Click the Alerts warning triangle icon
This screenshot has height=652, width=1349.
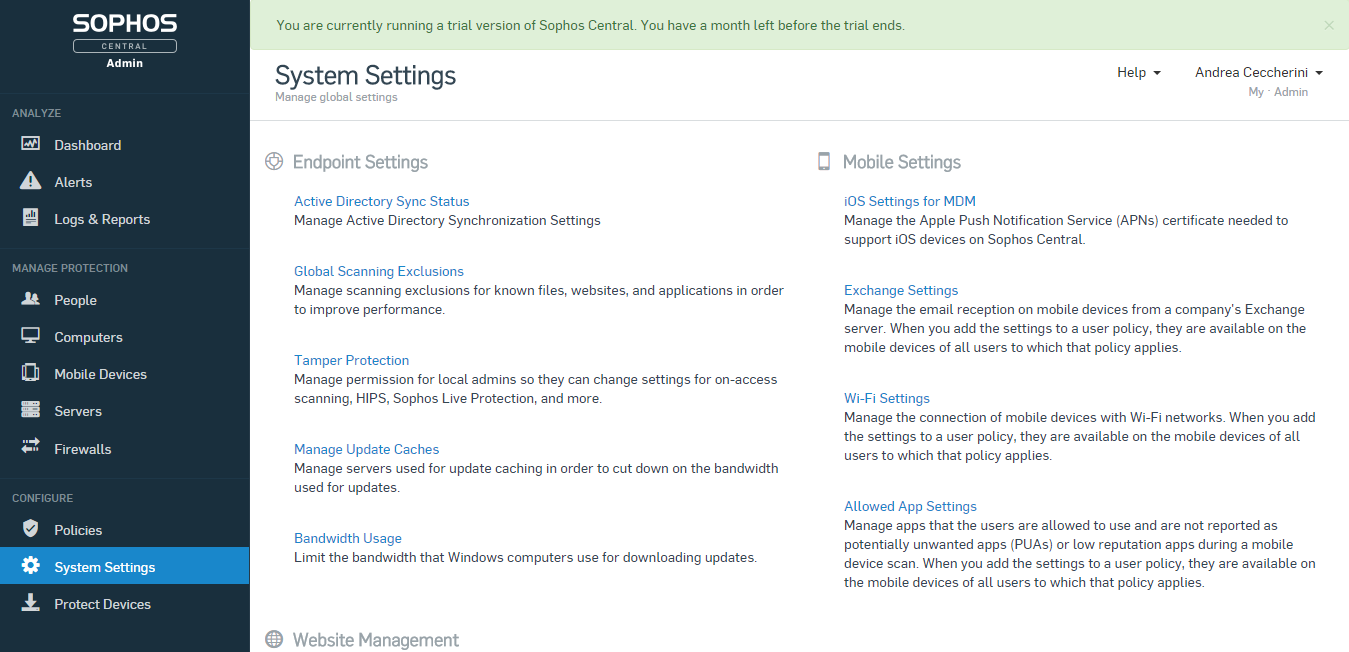pos(30,181)
